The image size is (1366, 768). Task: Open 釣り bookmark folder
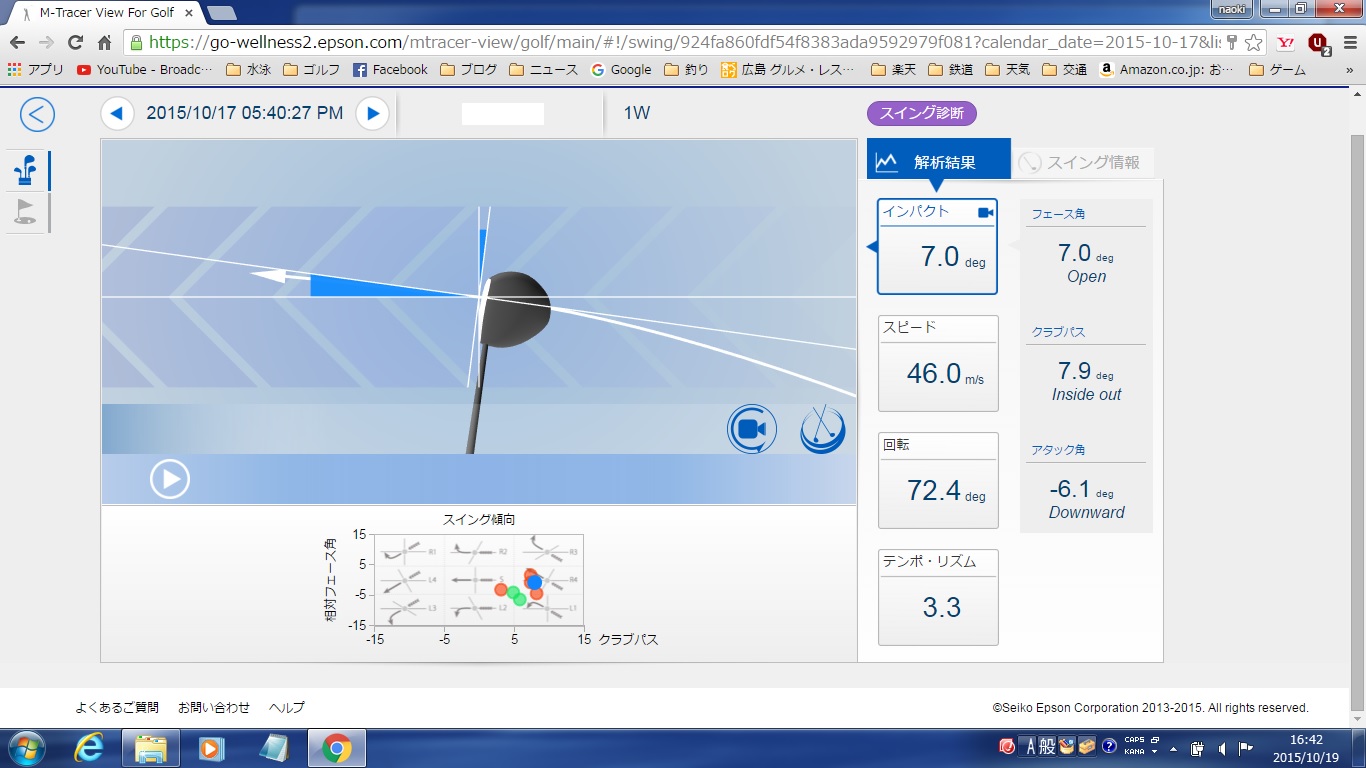pos(685,70)
